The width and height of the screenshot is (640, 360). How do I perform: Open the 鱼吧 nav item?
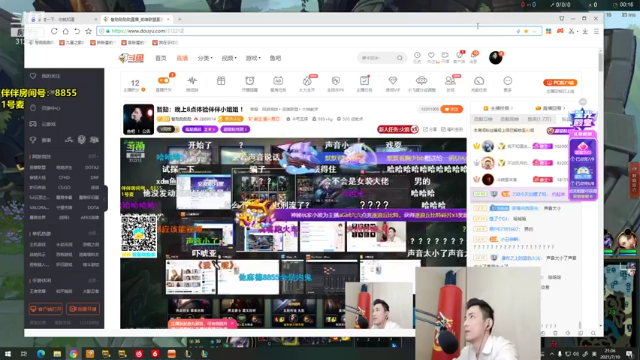click(276, 58)
